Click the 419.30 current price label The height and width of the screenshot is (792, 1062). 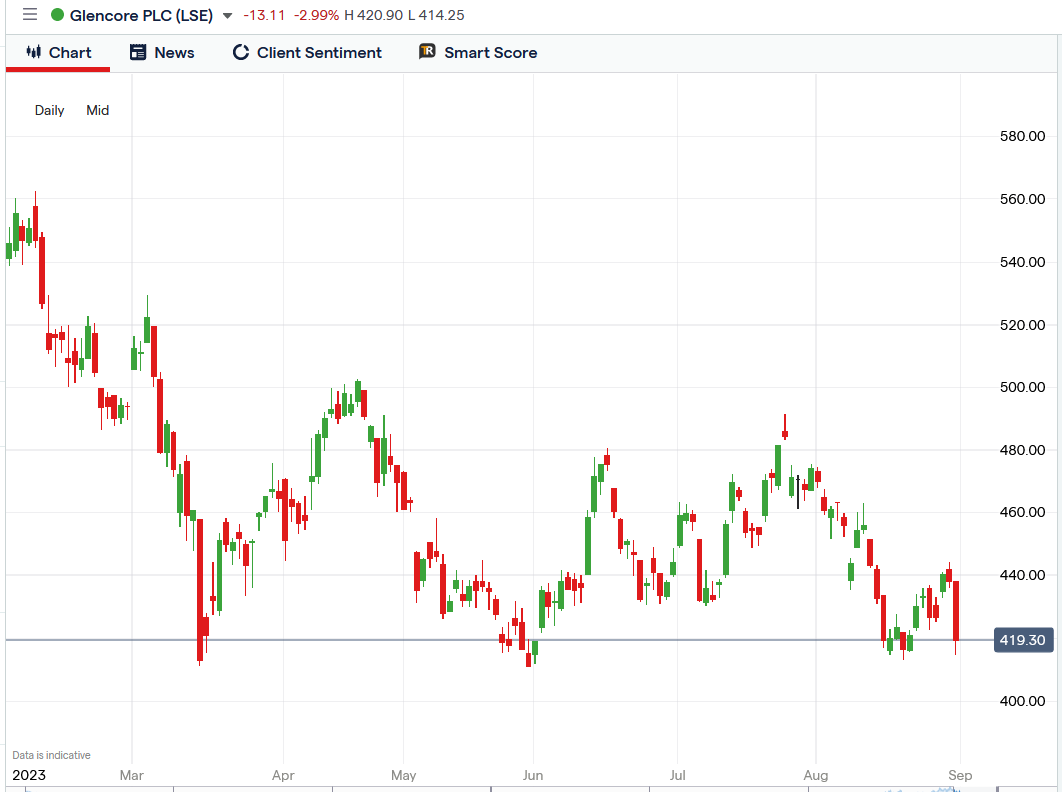coord(1023,640)
